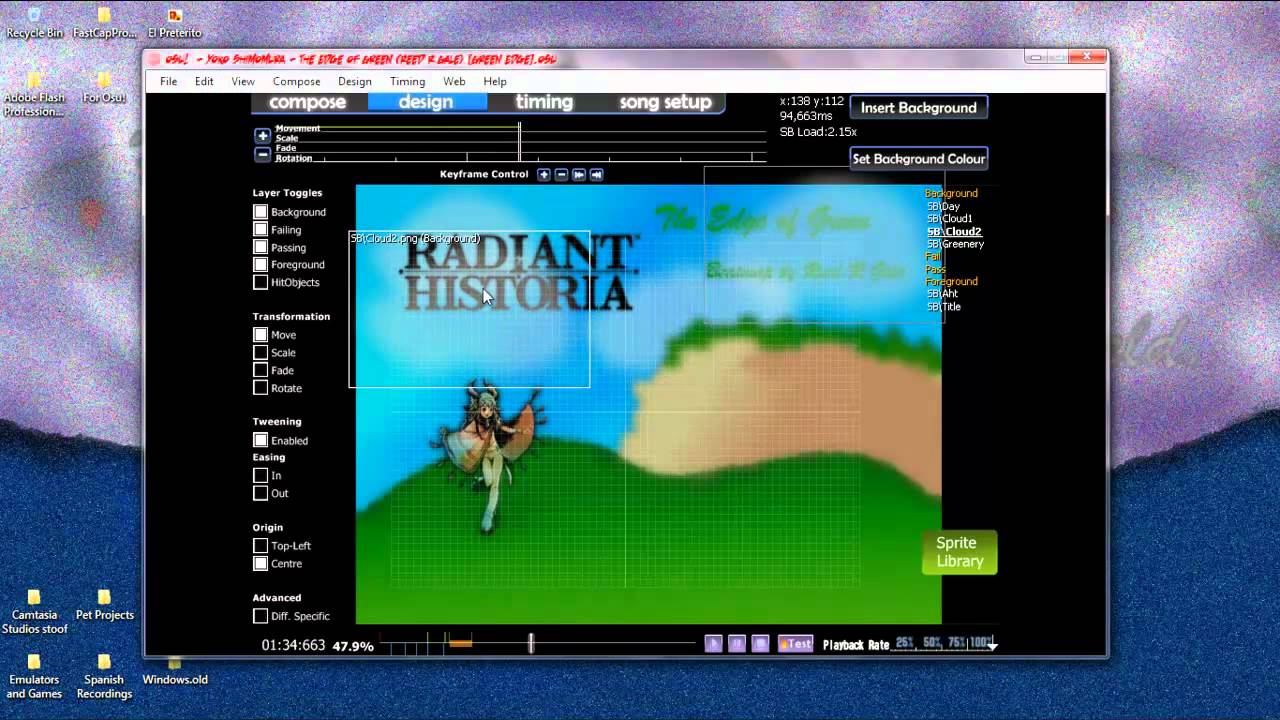Screen dimensions: 1280x720
Task: Open the File menu
Action: [169, 81]
